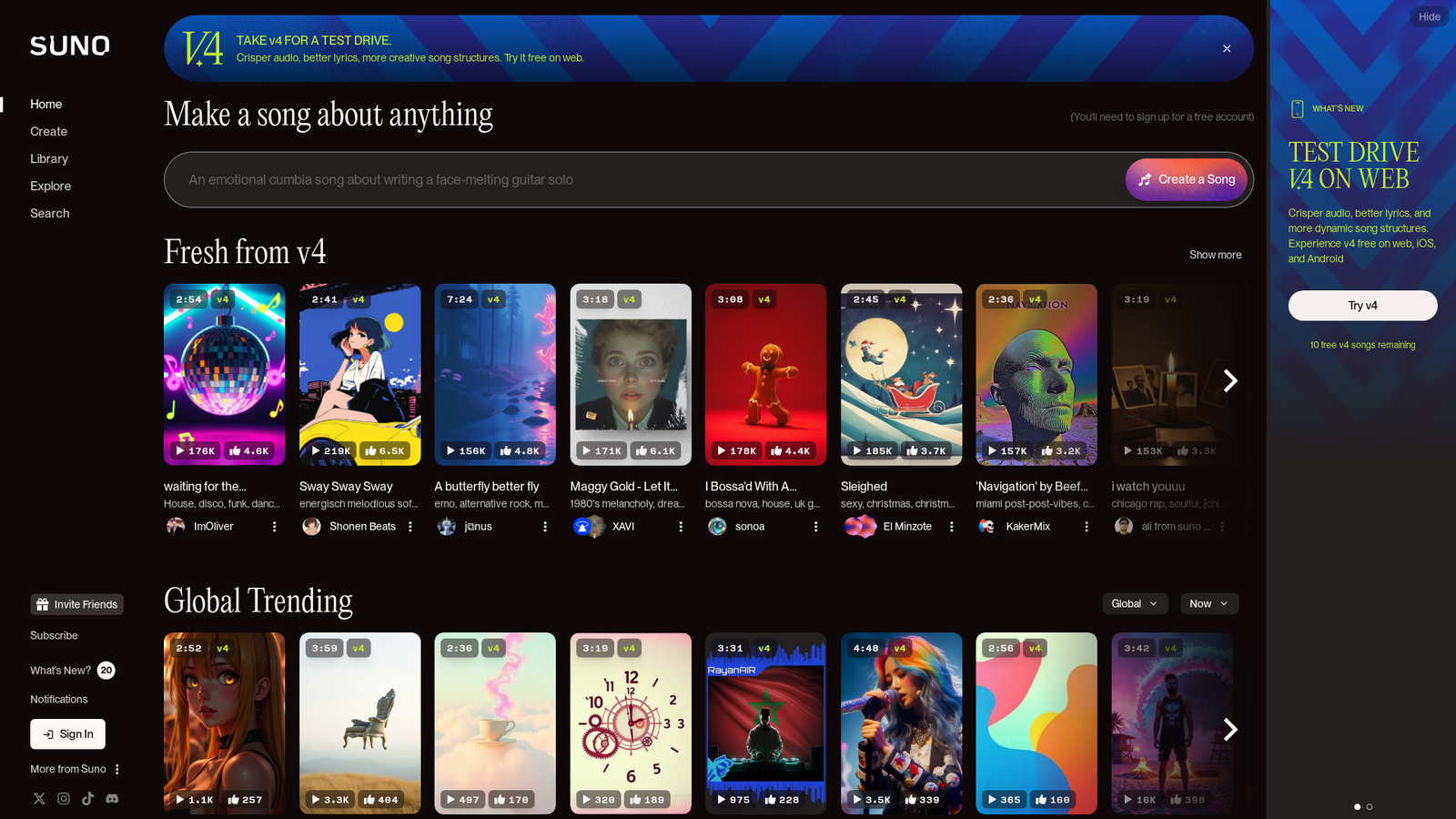Click the thumbs-up count on Sleighed
1456x819 pixels.
926,450
